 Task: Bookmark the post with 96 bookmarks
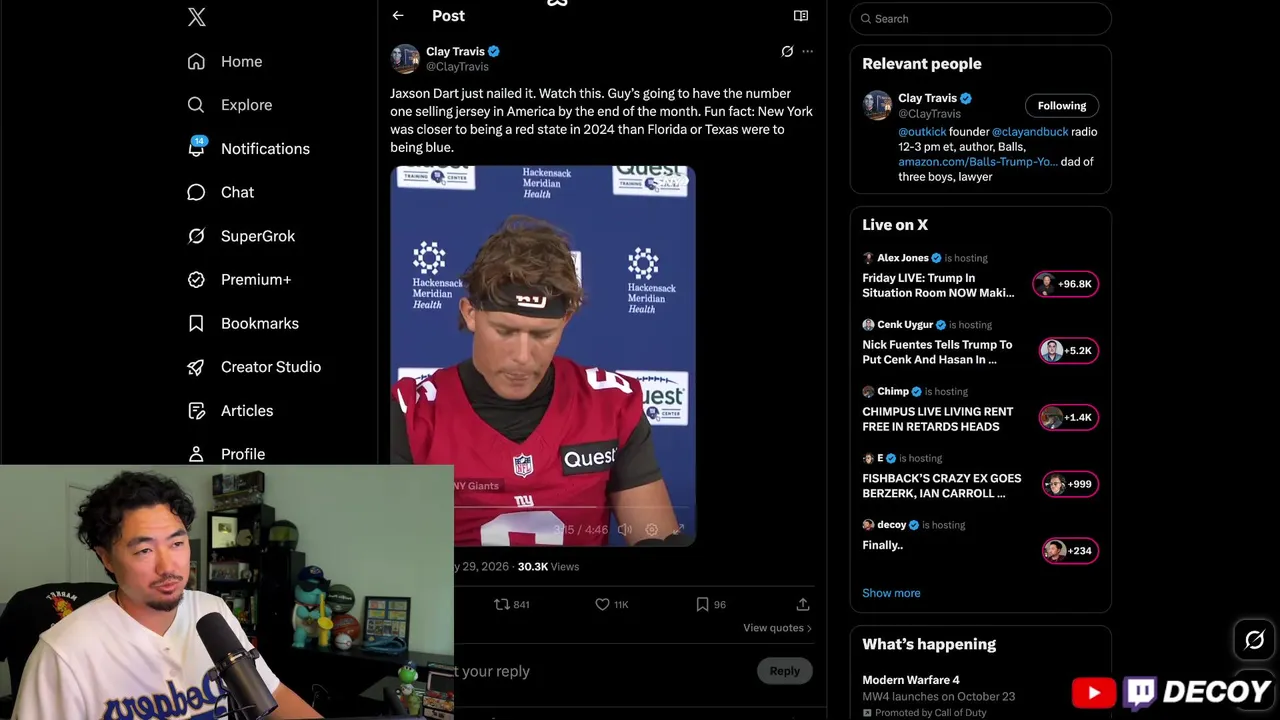pos(711,604)
